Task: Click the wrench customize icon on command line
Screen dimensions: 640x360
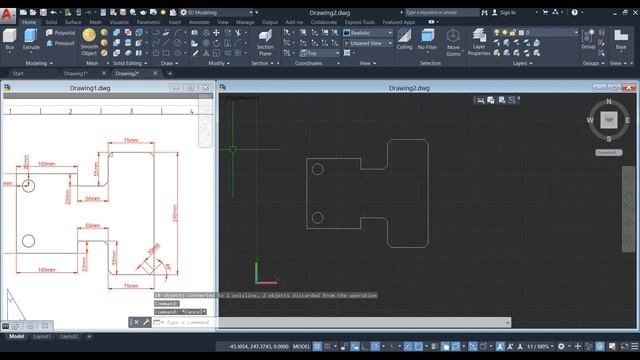Action: [146, 322]
